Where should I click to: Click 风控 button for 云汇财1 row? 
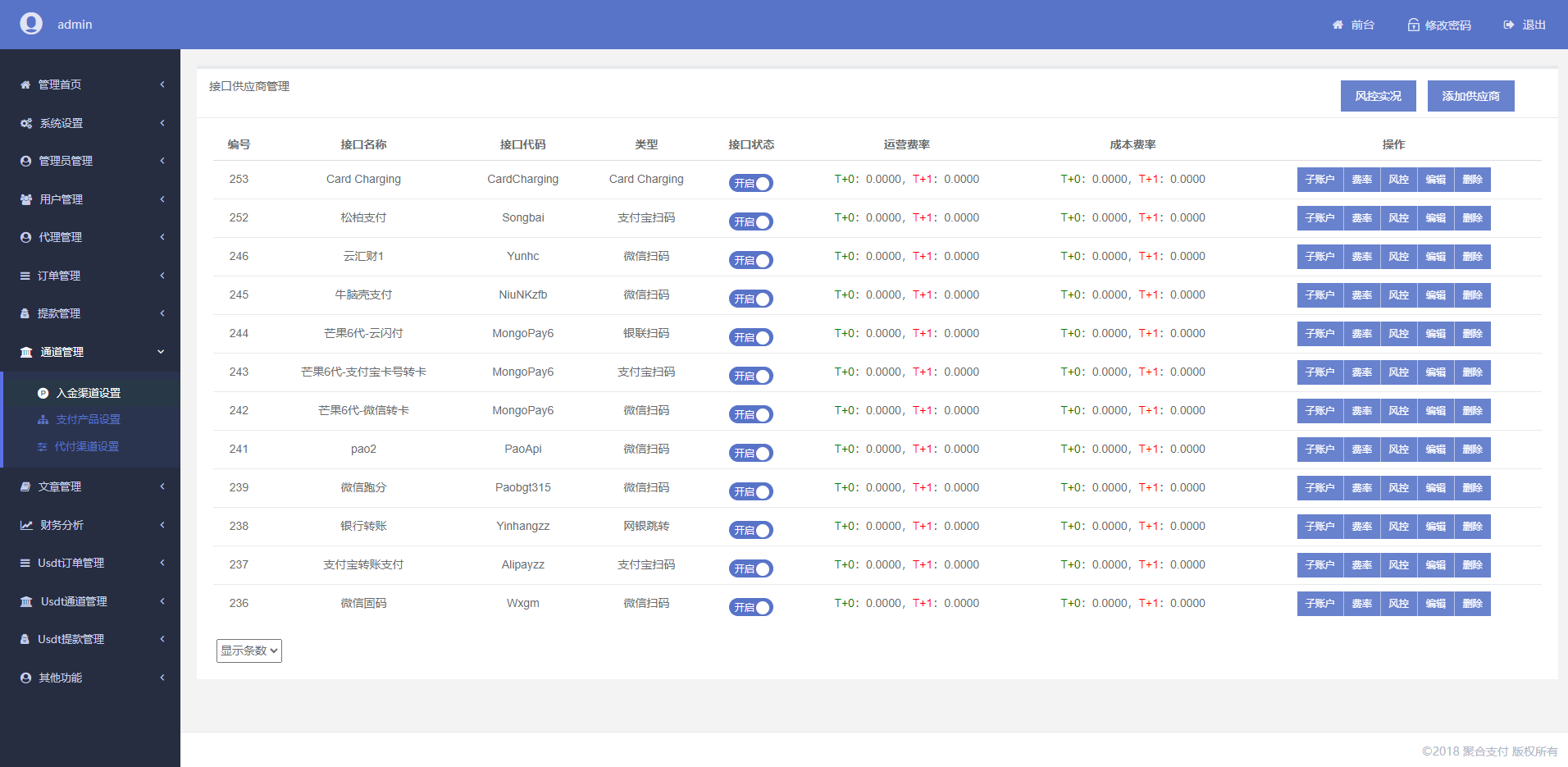1399,257
